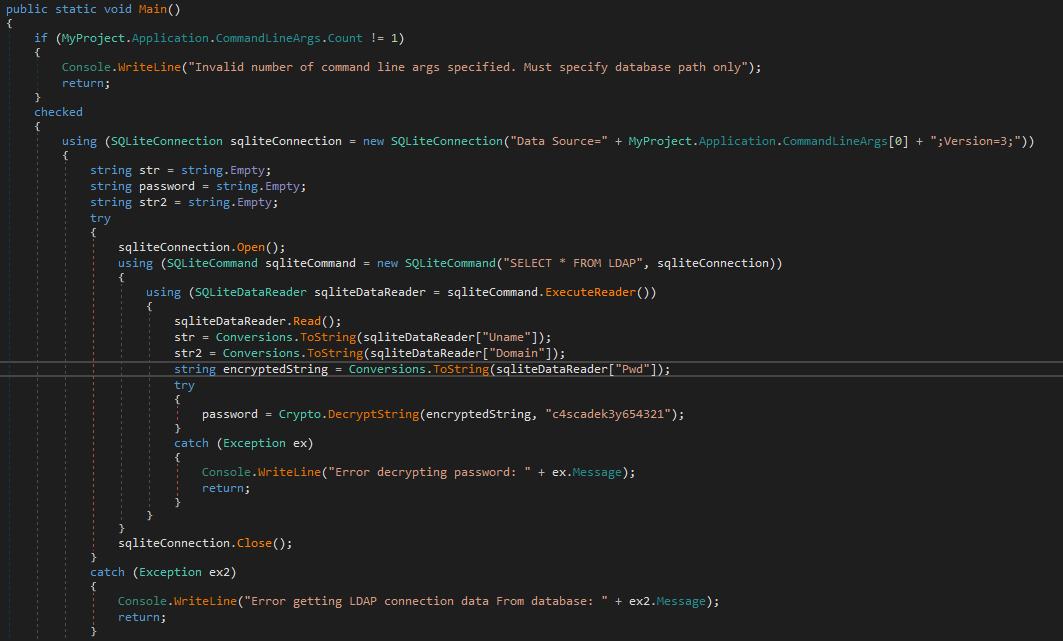Click the Main method name in the signature
Viewport: 1063px width, 641px height.
point(153,9)
